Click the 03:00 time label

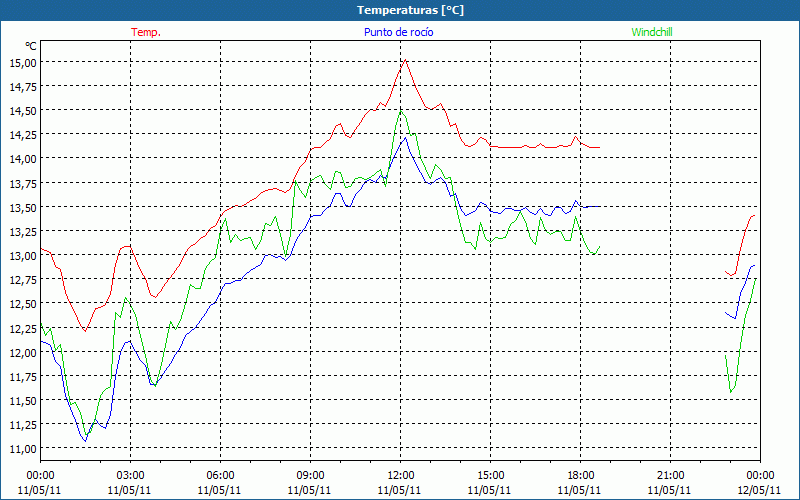(130, 476)
